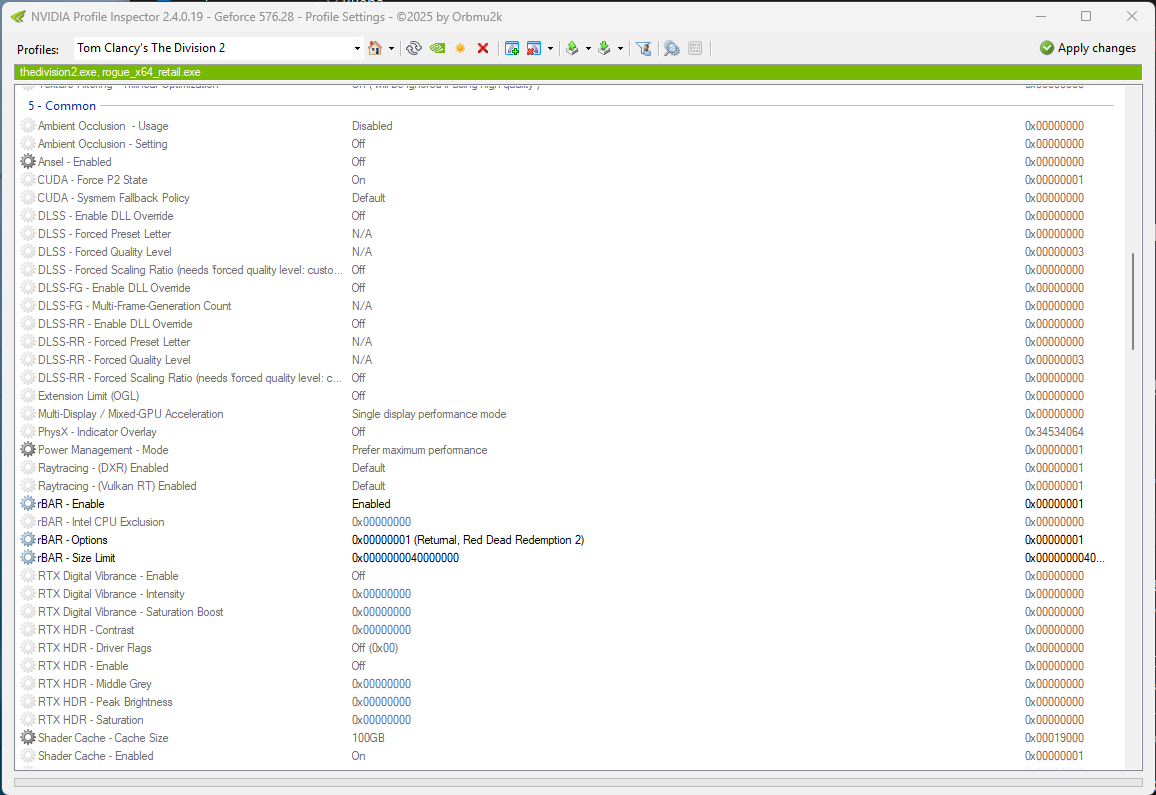Open the export profiles dropdown arrow
The height and width of the screenshot is (795, 1156).
[x=588, y=49]
